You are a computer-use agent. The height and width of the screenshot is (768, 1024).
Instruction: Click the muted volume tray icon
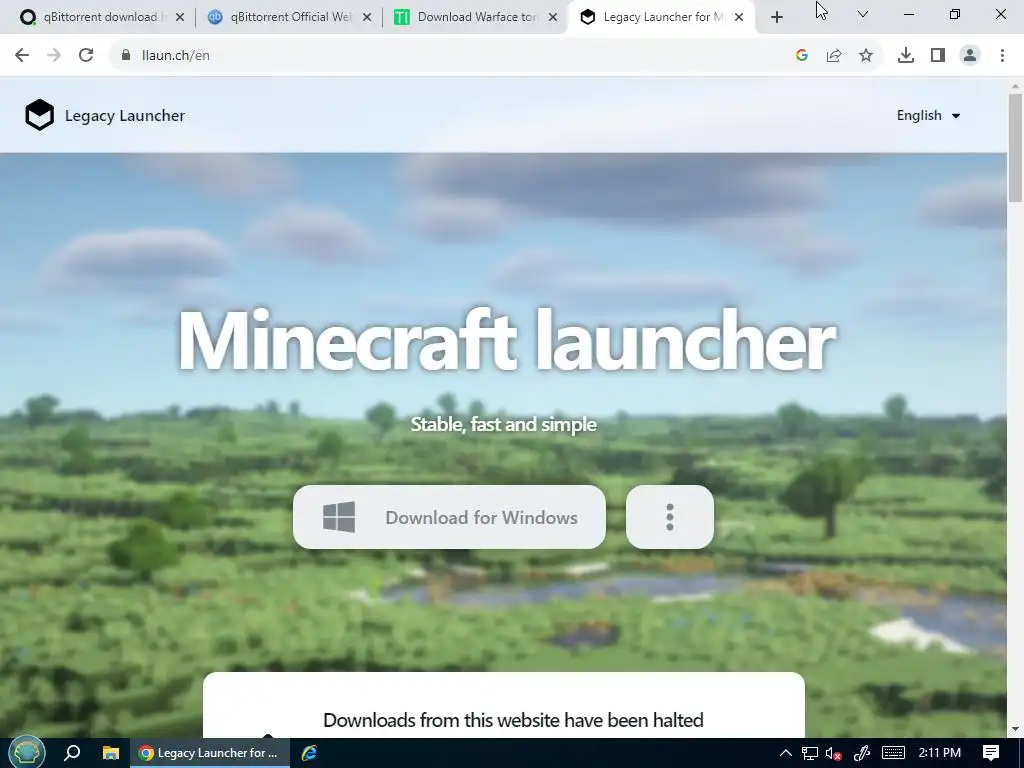point(834,753)
